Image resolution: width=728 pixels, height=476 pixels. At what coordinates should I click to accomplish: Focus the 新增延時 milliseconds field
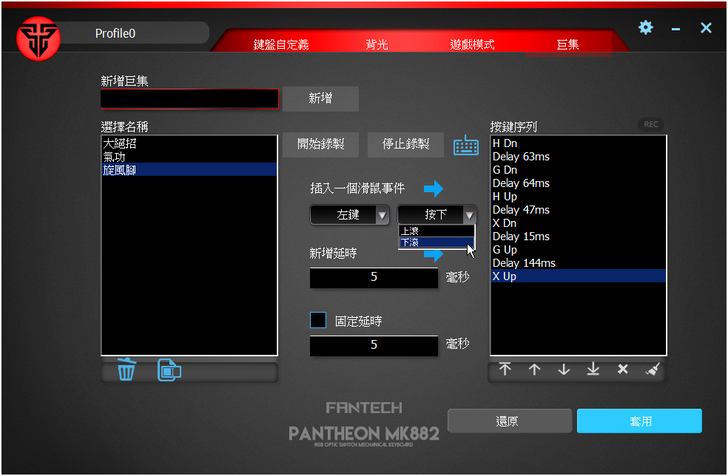[374, 277]
